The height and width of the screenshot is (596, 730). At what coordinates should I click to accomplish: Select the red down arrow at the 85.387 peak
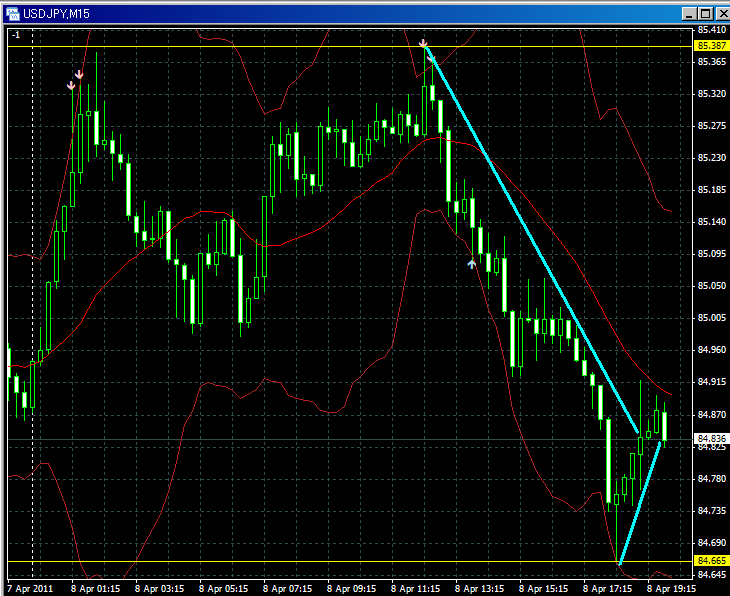[x=424, y=43]
